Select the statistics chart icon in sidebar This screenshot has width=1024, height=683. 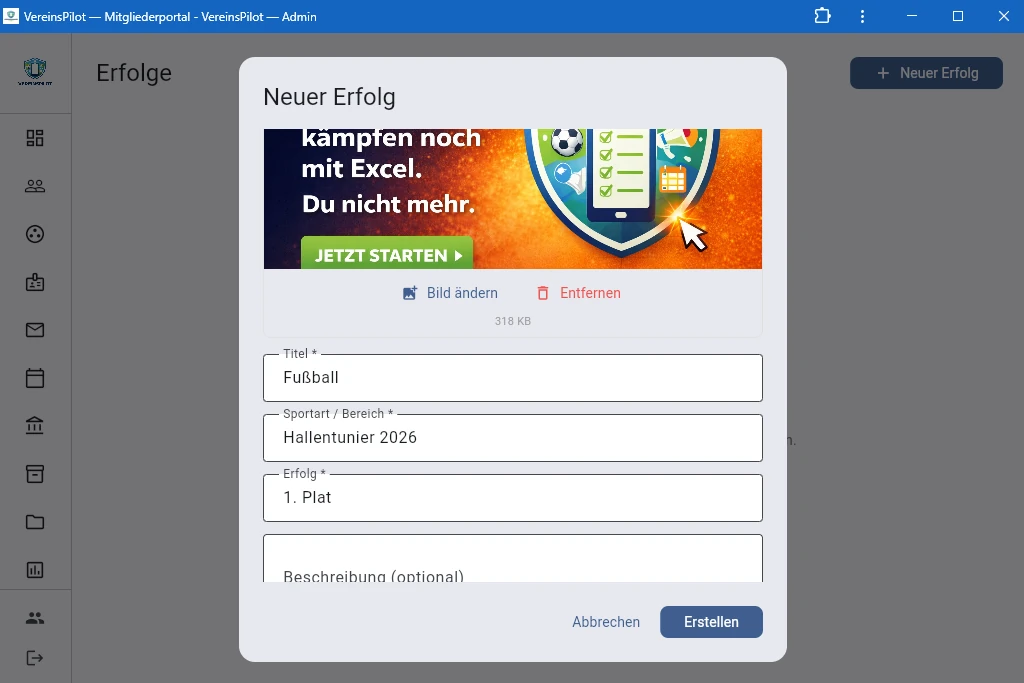pyautogui.click(x=35, y=569)
